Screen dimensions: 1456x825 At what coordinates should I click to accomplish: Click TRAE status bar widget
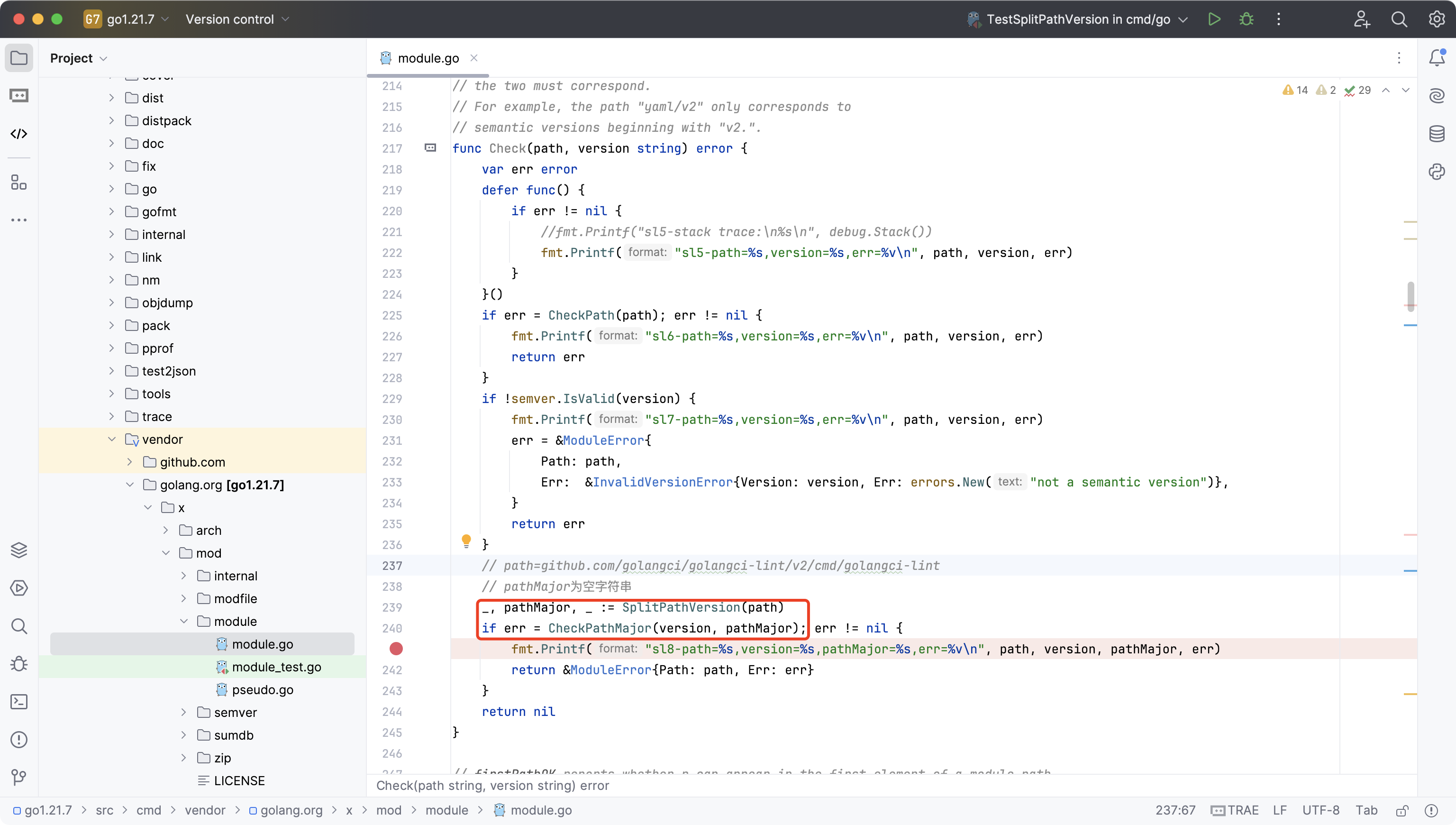[1235, 810]
